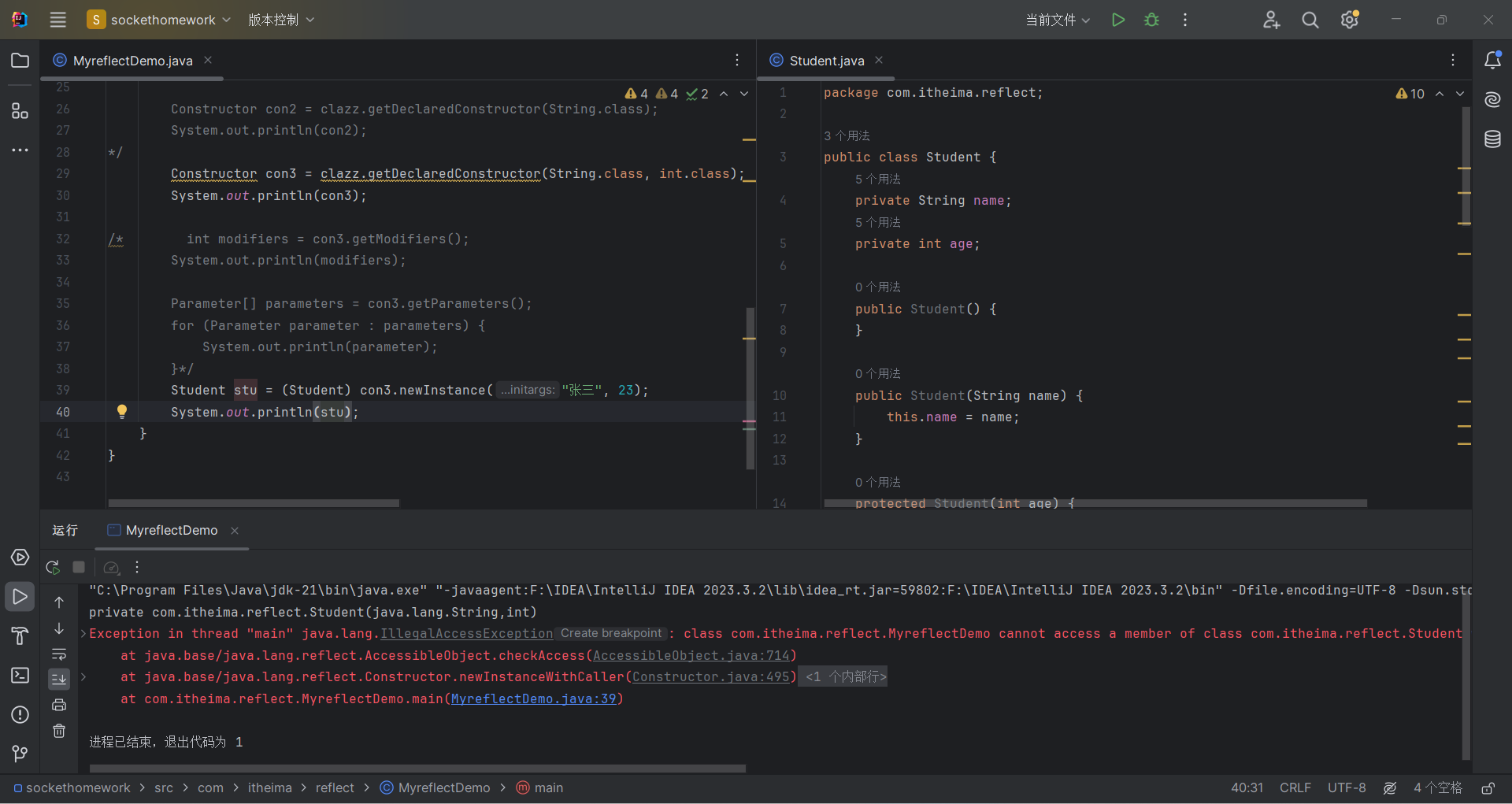Click 3 个用法 usages hint above Student class
Image resolution: width=1512 pixels, height=804 pixels.
tap(847, 135)
